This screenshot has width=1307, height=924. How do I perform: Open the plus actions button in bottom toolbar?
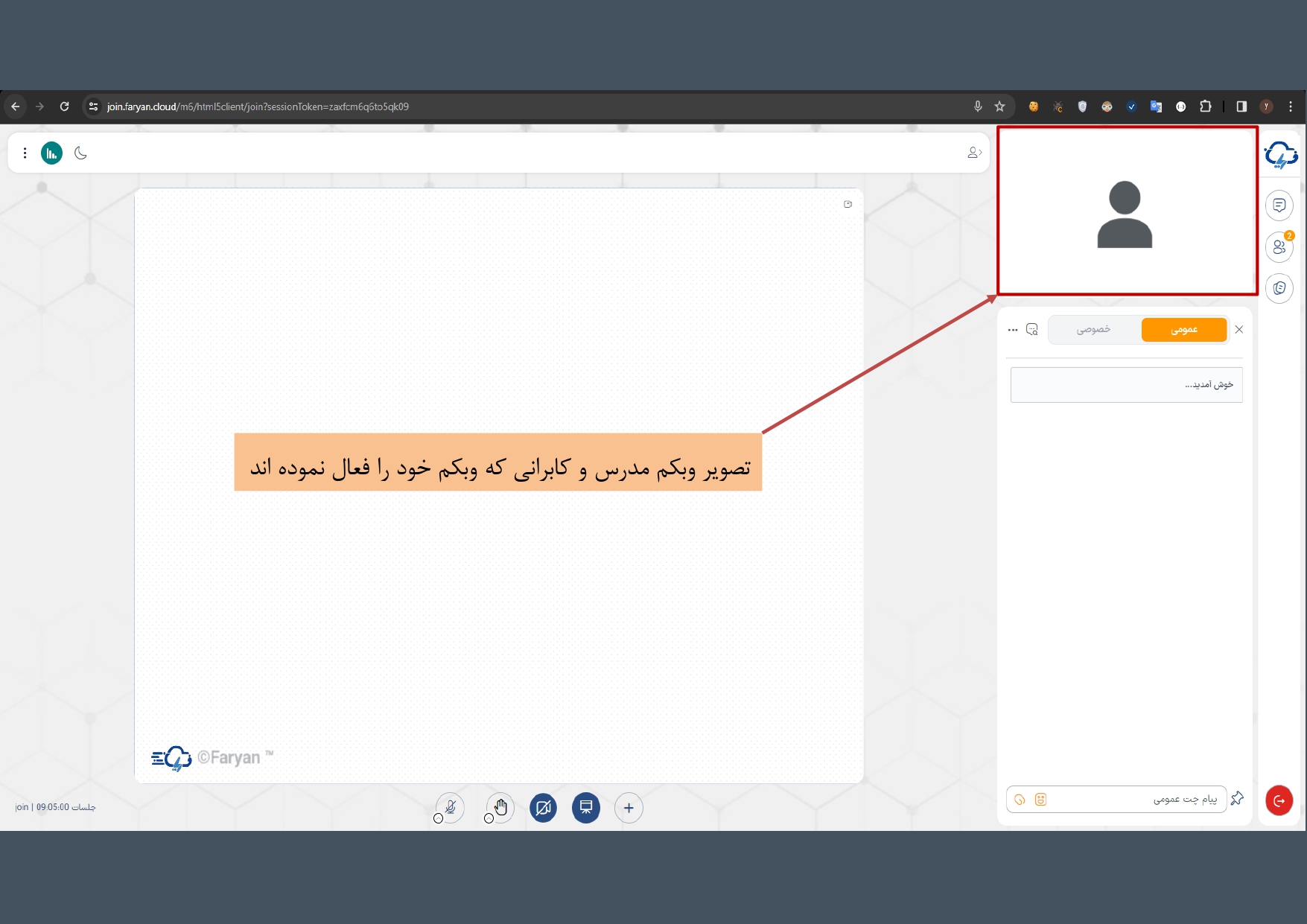click(629, 808)
